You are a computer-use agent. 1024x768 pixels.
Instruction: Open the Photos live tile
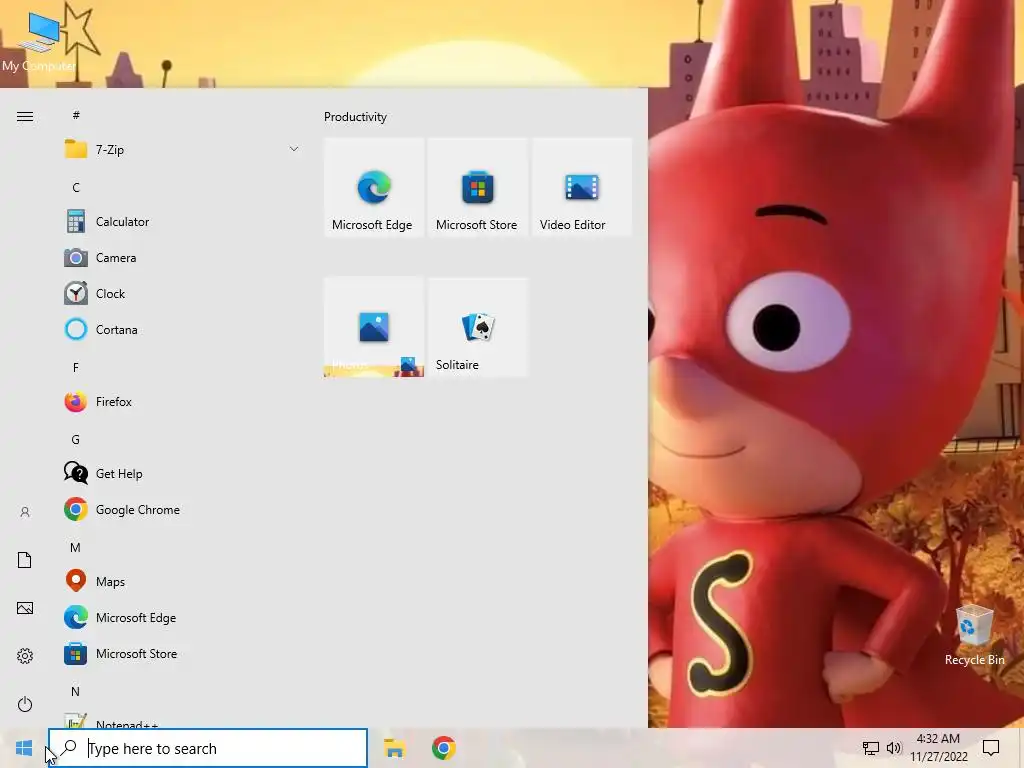374,327
